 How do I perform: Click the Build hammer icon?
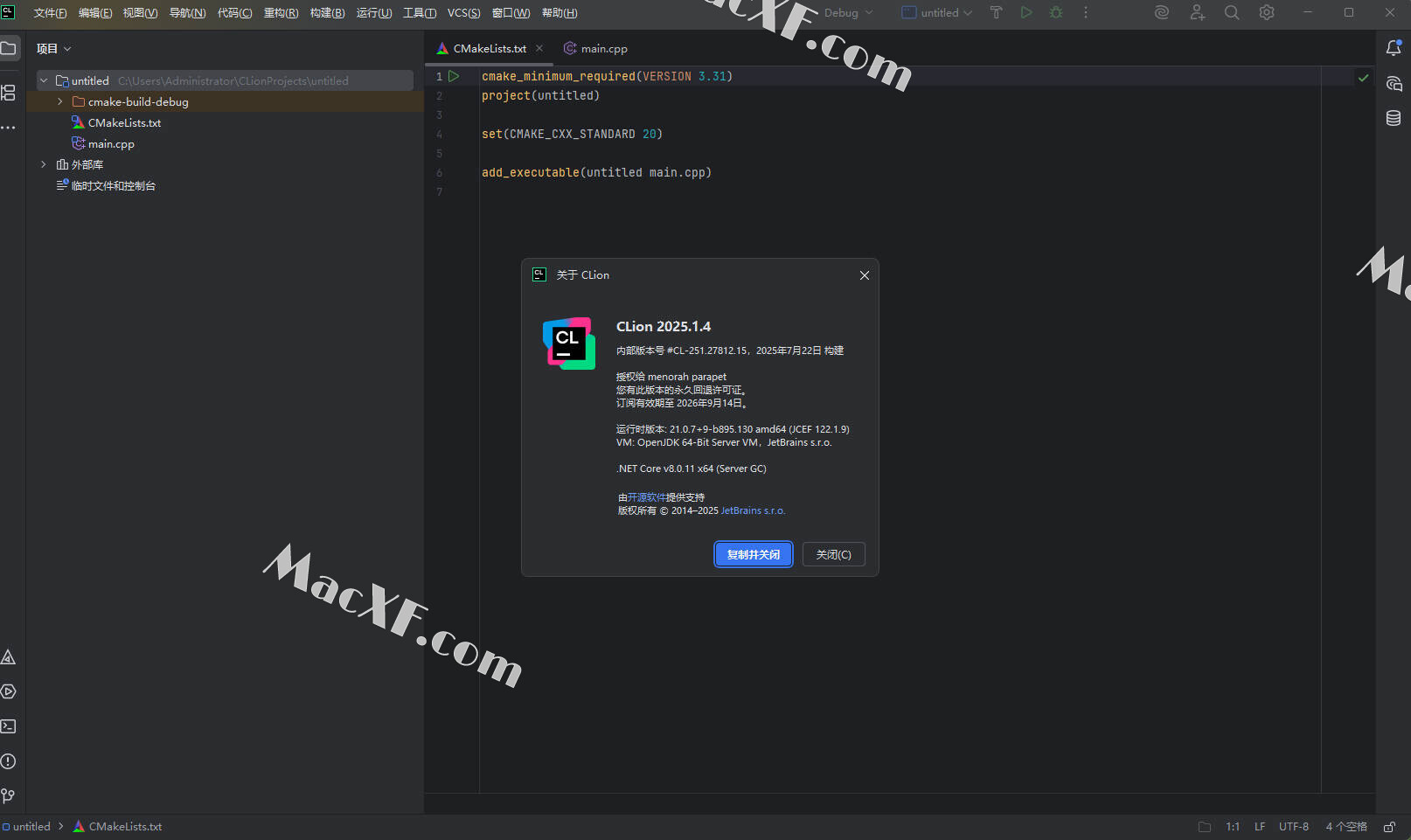(x=996, y=12)
